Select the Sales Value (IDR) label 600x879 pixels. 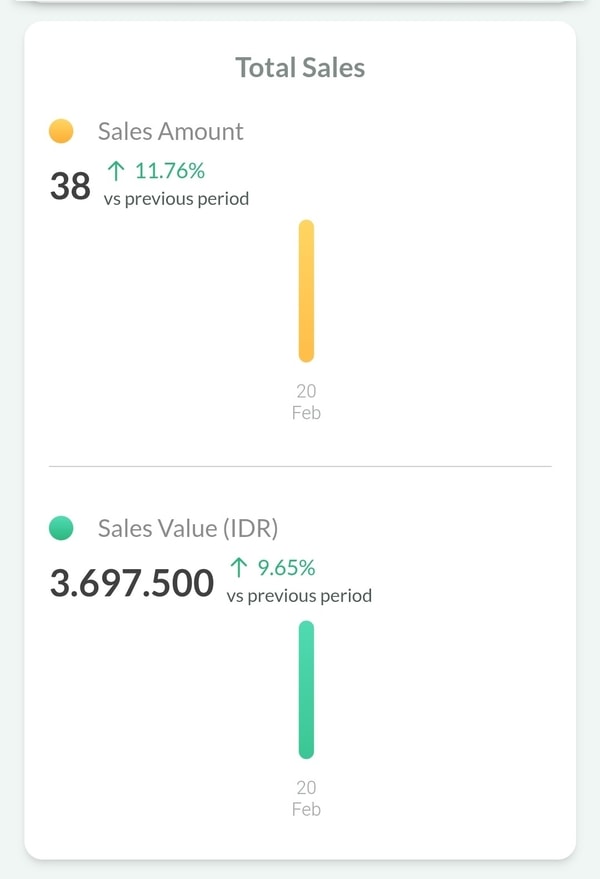[x=188, y=528]
